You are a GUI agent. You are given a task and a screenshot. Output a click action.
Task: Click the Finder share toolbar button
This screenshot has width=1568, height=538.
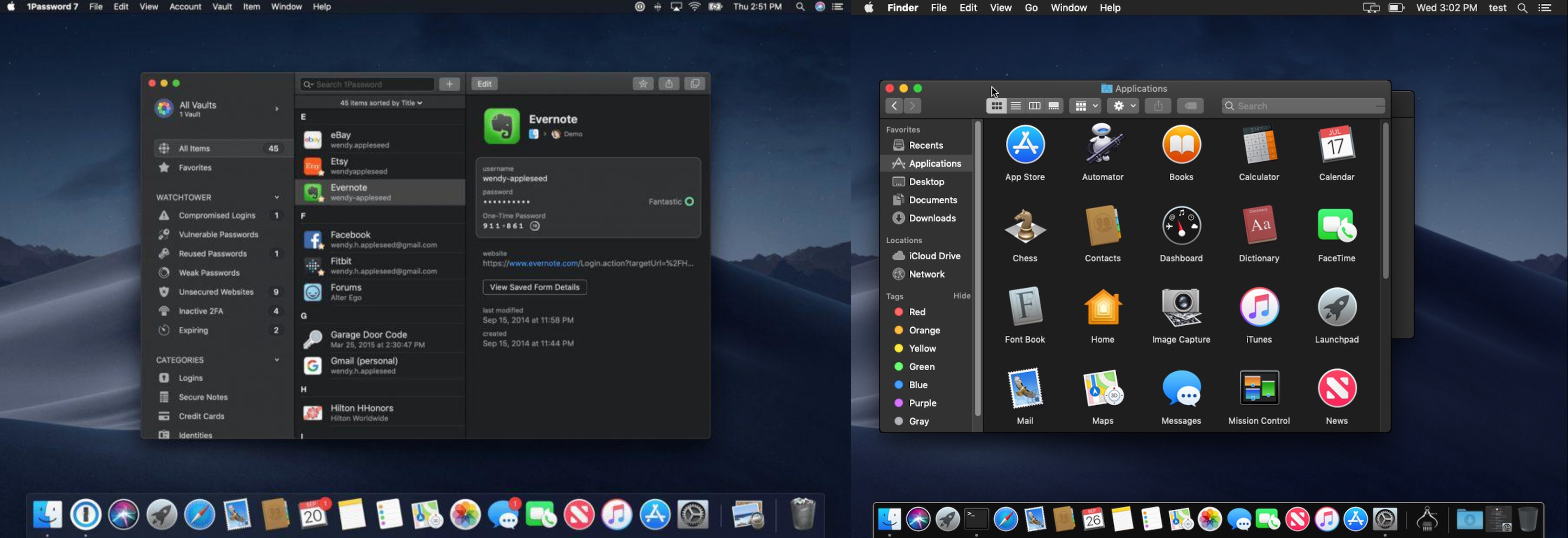point(1158,106)
